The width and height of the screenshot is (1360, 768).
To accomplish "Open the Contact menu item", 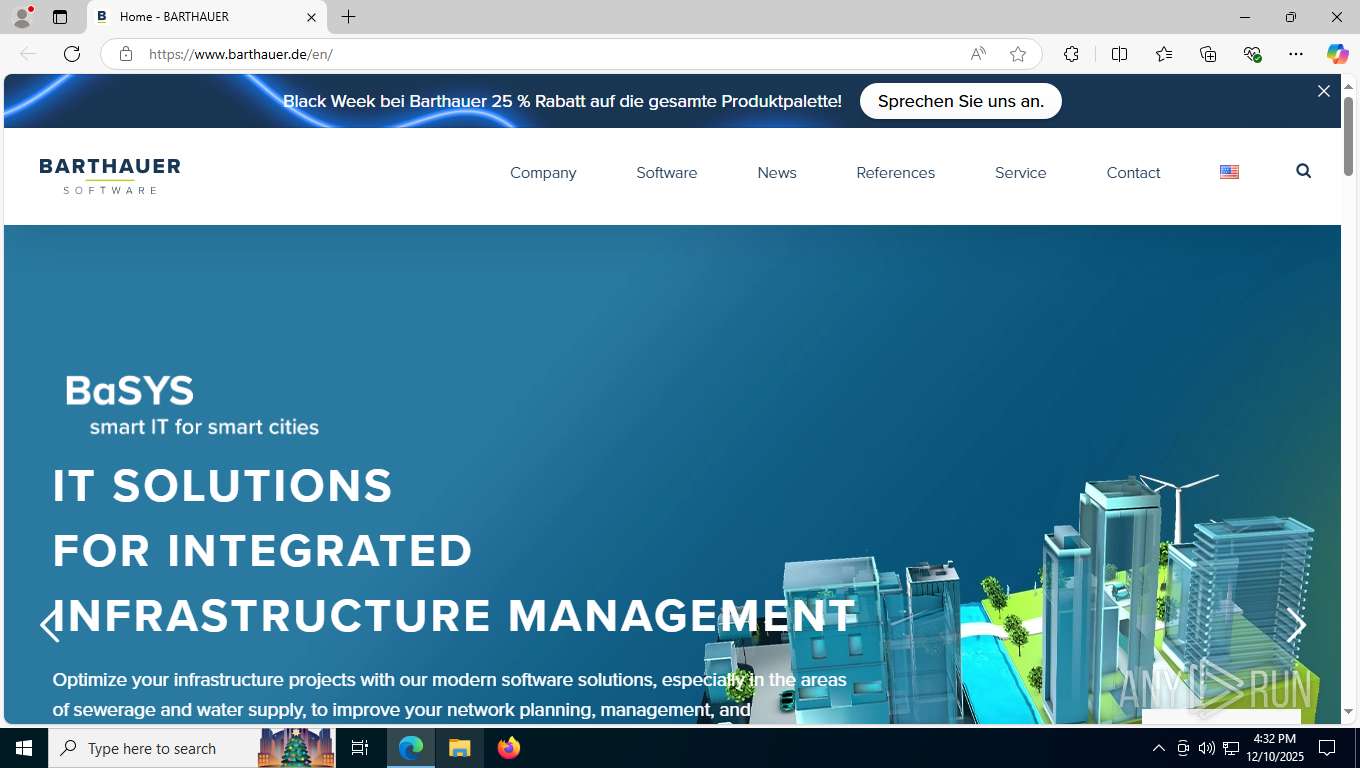I will [x=1134, y=173].
